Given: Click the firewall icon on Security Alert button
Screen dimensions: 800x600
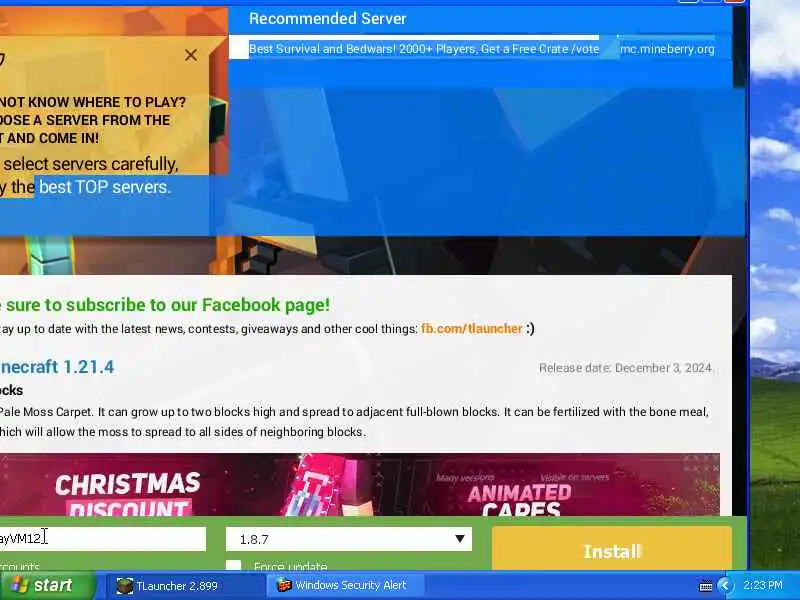Looking at the screenshot, I should tap(284, 585).
